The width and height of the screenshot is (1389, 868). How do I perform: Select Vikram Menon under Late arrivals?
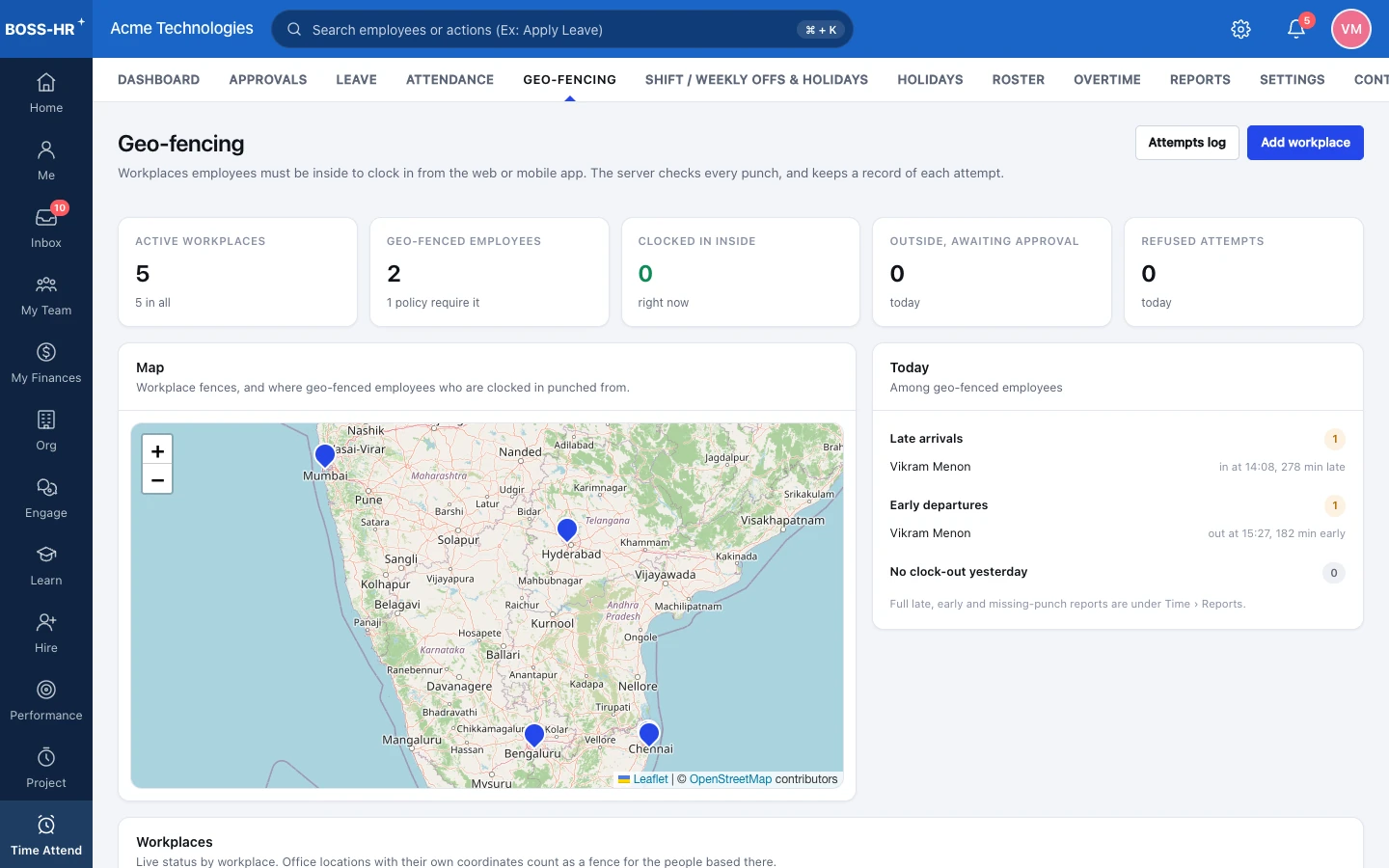[x=930, y=467]
